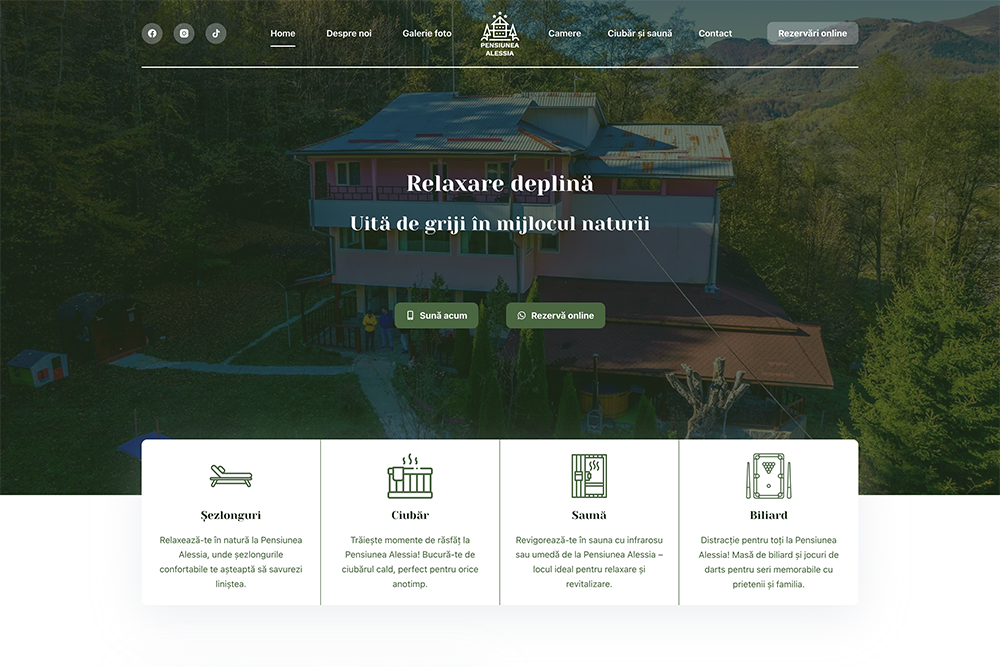Image resolution: width=1000 pixels, height=667 pixels.
Task: Click the WhatsApp icon in Rezervă online
Action: (521, 315)
